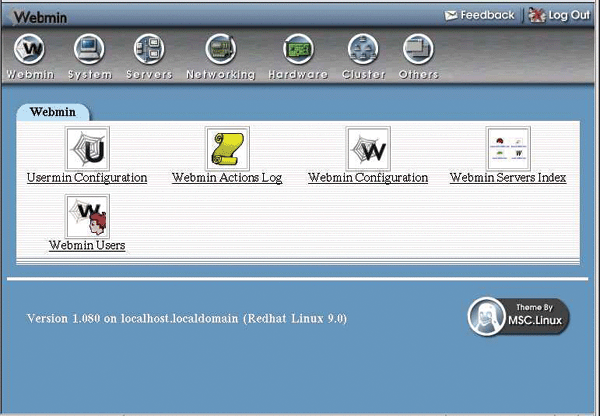Image resolution: width=600 pixels, height=416 pixels.
Task: Open the Others category icon
Action: [x=418, y=49]
